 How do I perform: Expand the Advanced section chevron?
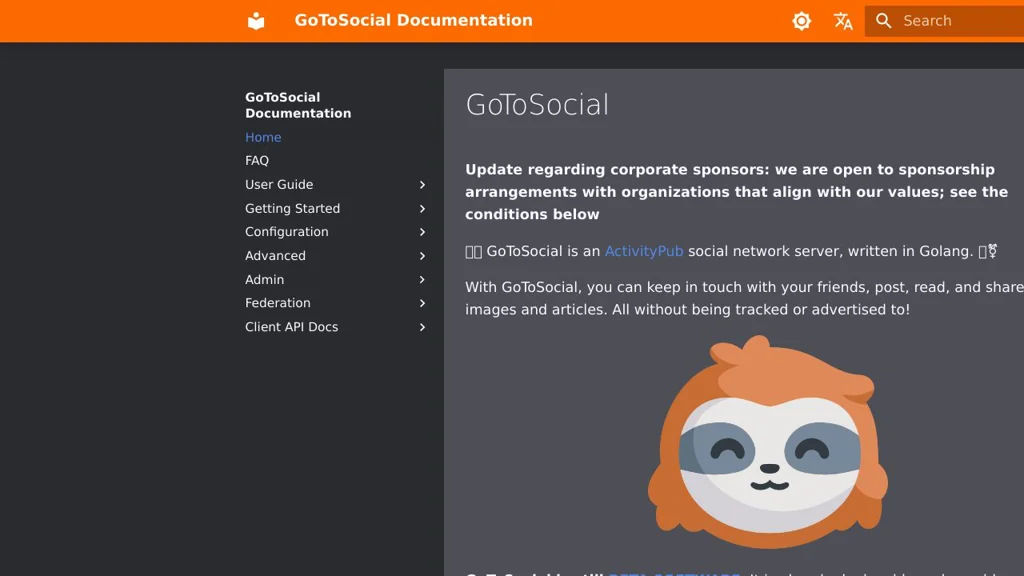[422, 256]
